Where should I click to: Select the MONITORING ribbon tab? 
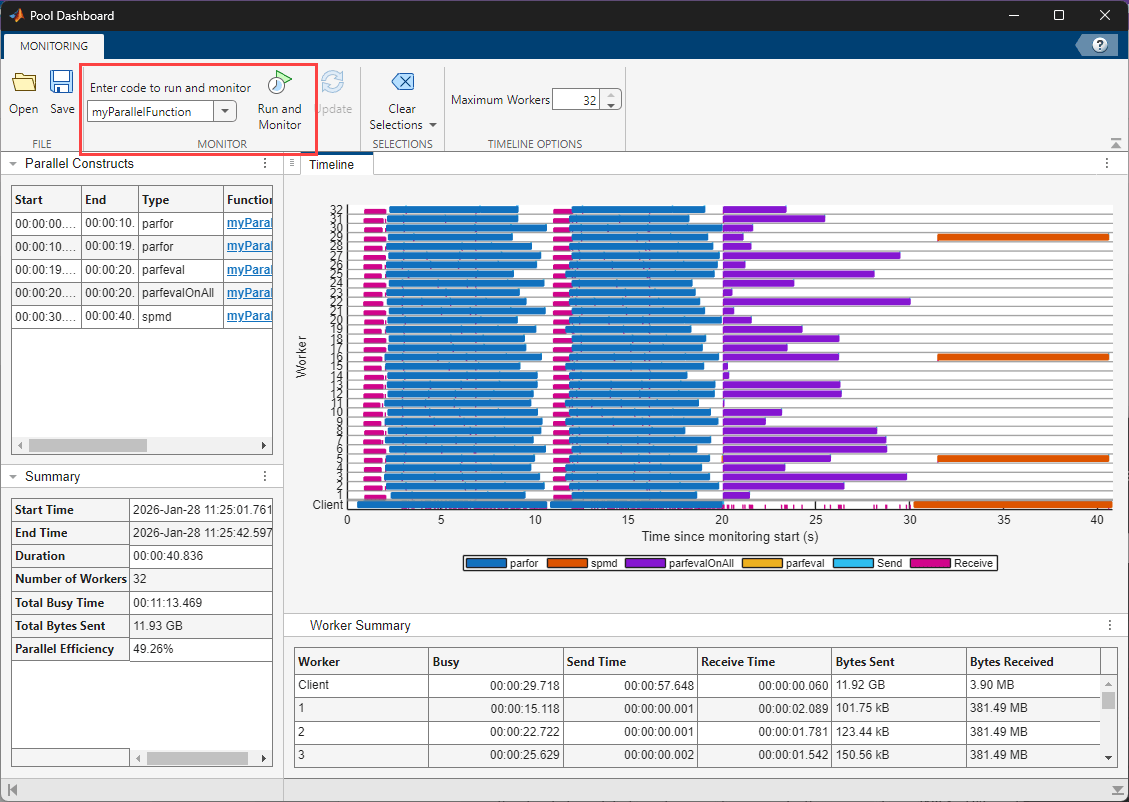54,46
